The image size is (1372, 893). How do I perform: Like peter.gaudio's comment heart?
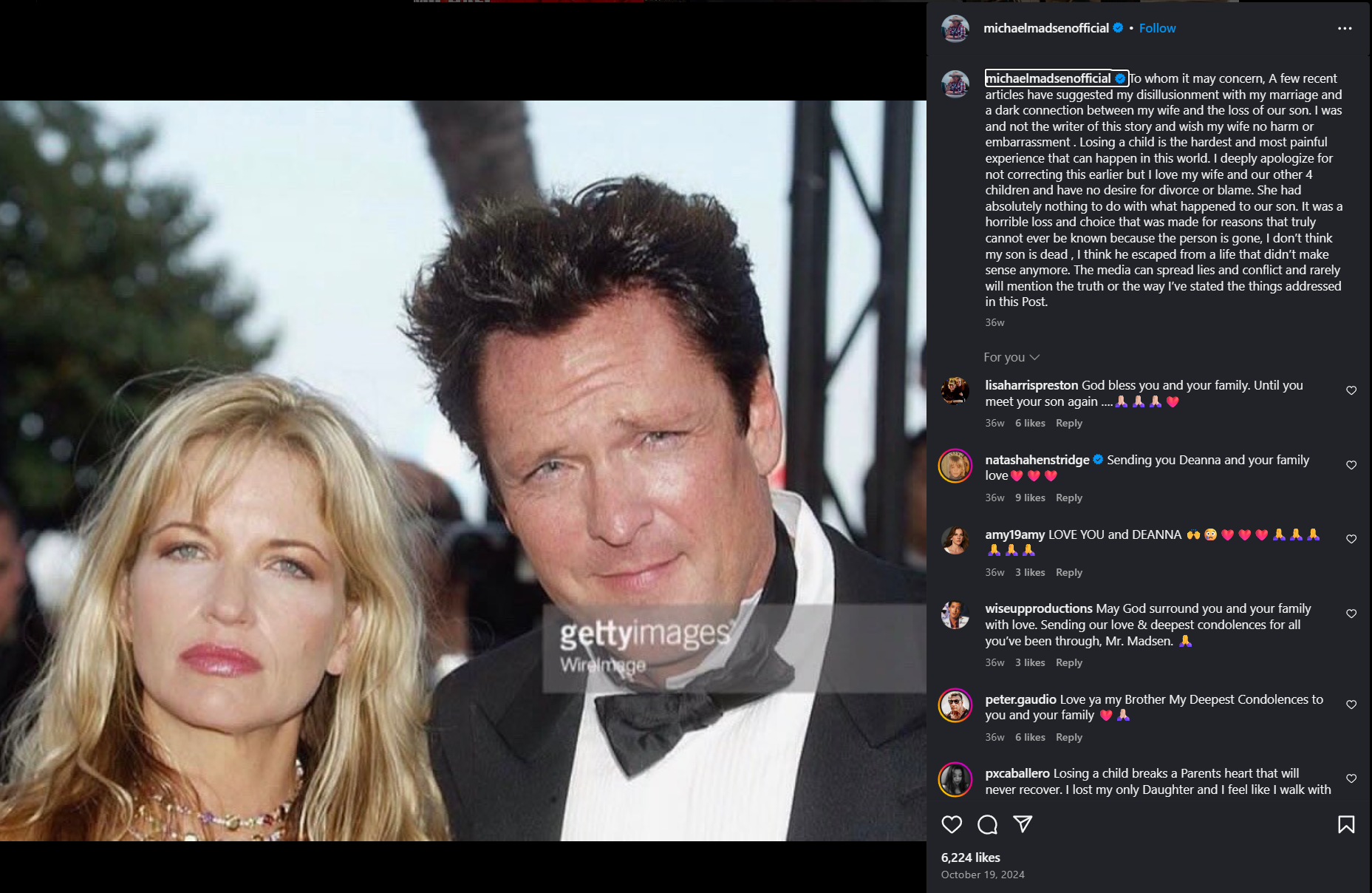pos(1351,704)
